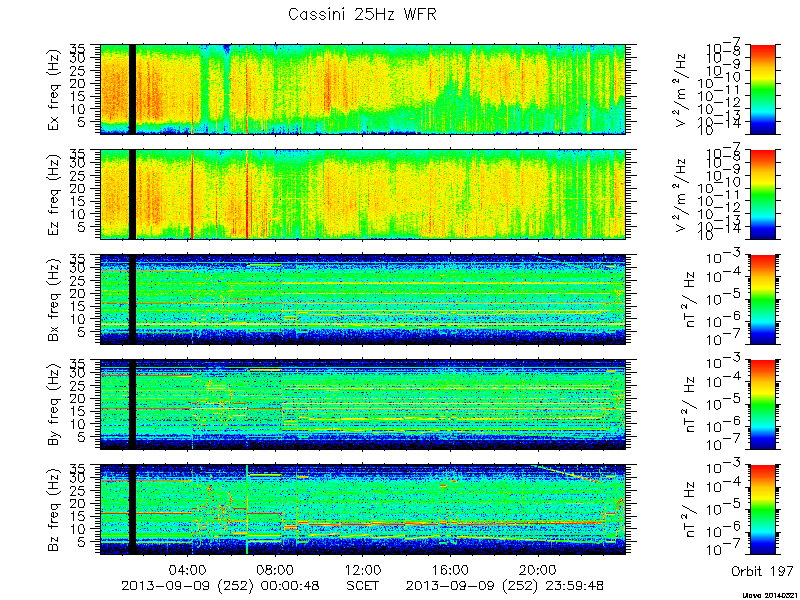800x600 pixels.
Task: Click the 08:00 time axis label
Action: (x=276, y=569)
